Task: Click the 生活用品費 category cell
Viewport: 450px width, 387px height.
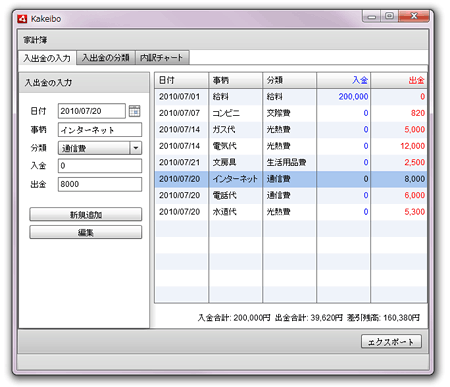Action: (286, 162)
